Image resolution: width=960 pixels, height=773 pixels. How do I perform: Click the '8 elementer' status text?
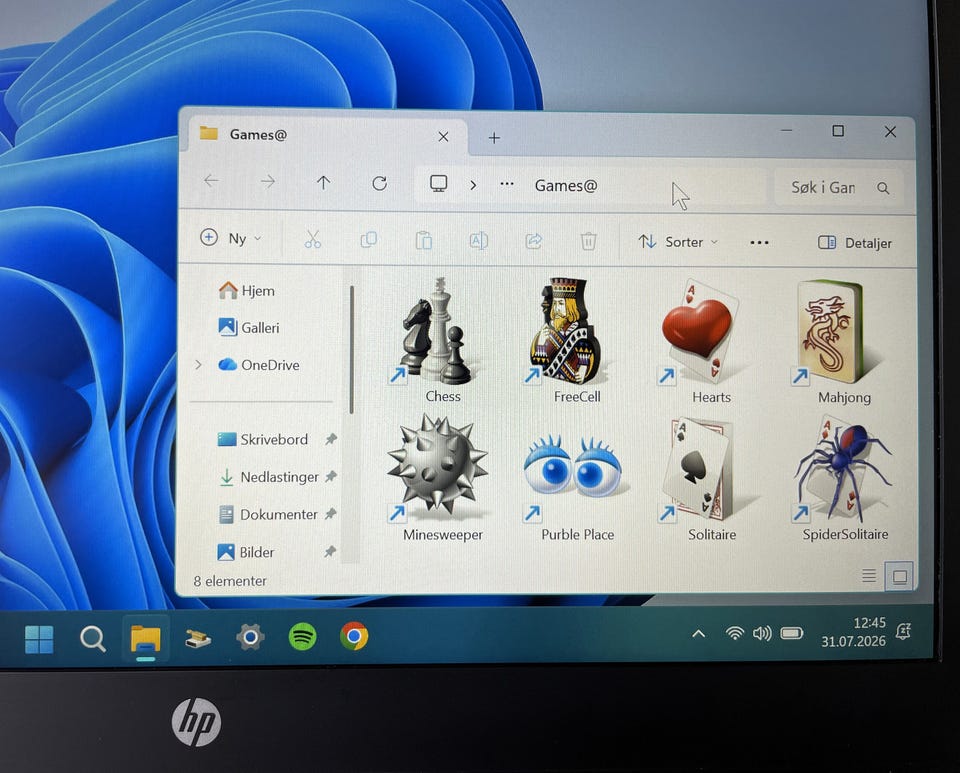point(230,581)
